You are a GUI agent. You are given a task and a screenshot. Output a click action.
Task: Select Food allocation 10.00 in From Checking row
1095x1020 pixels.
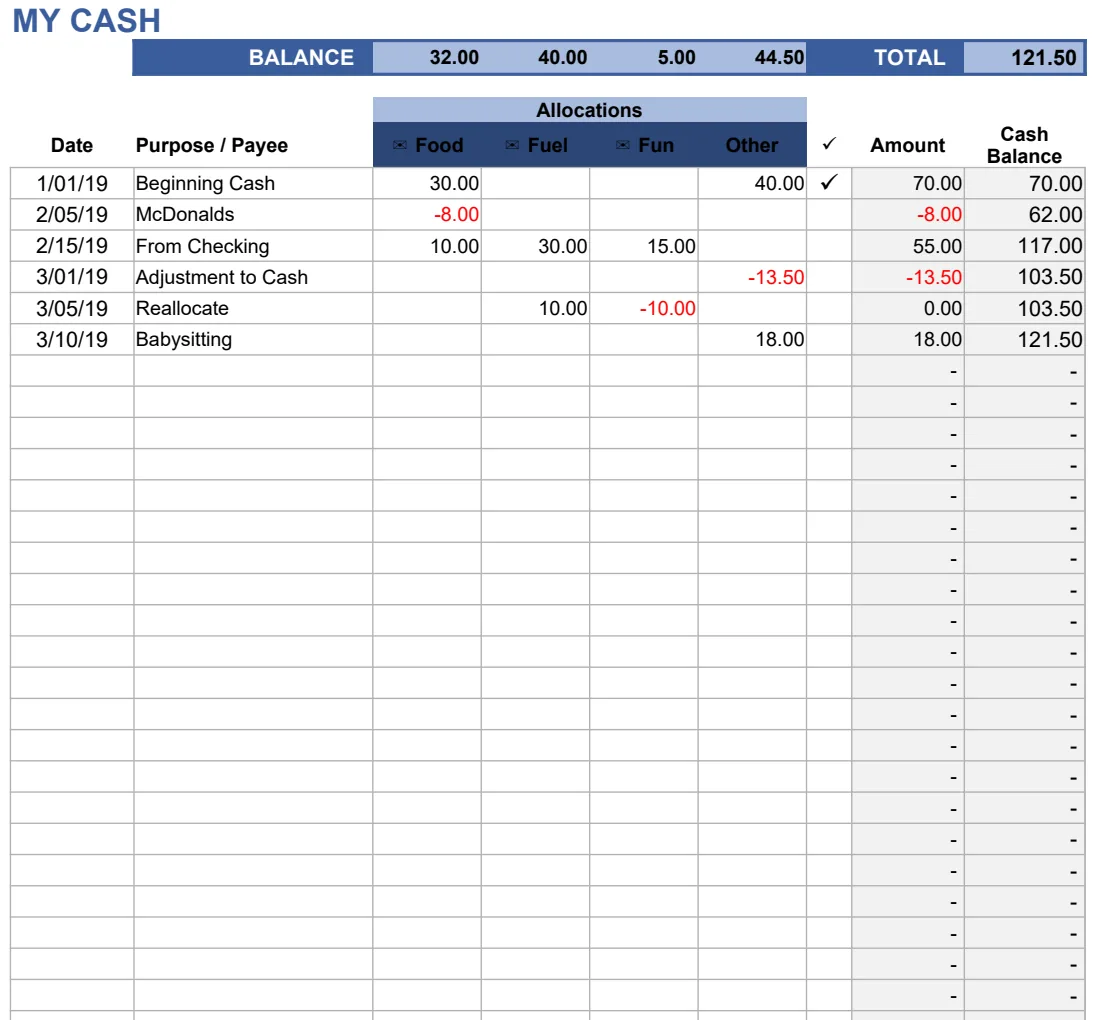427,246
